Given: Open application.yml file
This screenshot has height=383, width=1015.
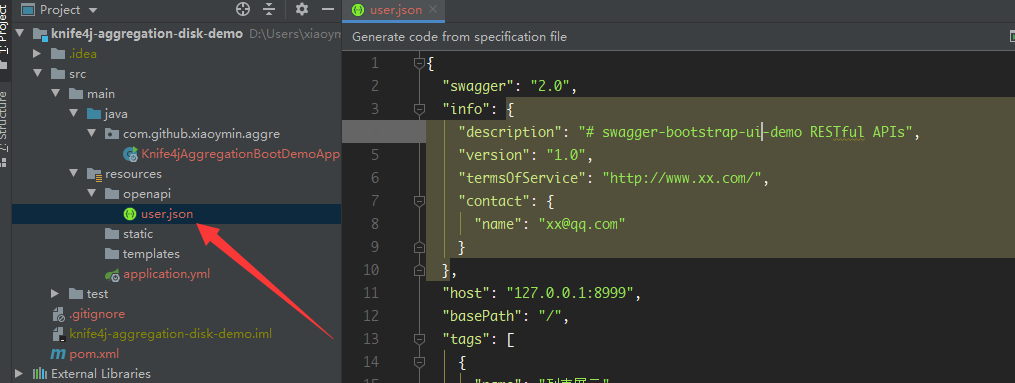Looking at the screenshot, I should tap(166, 274).
